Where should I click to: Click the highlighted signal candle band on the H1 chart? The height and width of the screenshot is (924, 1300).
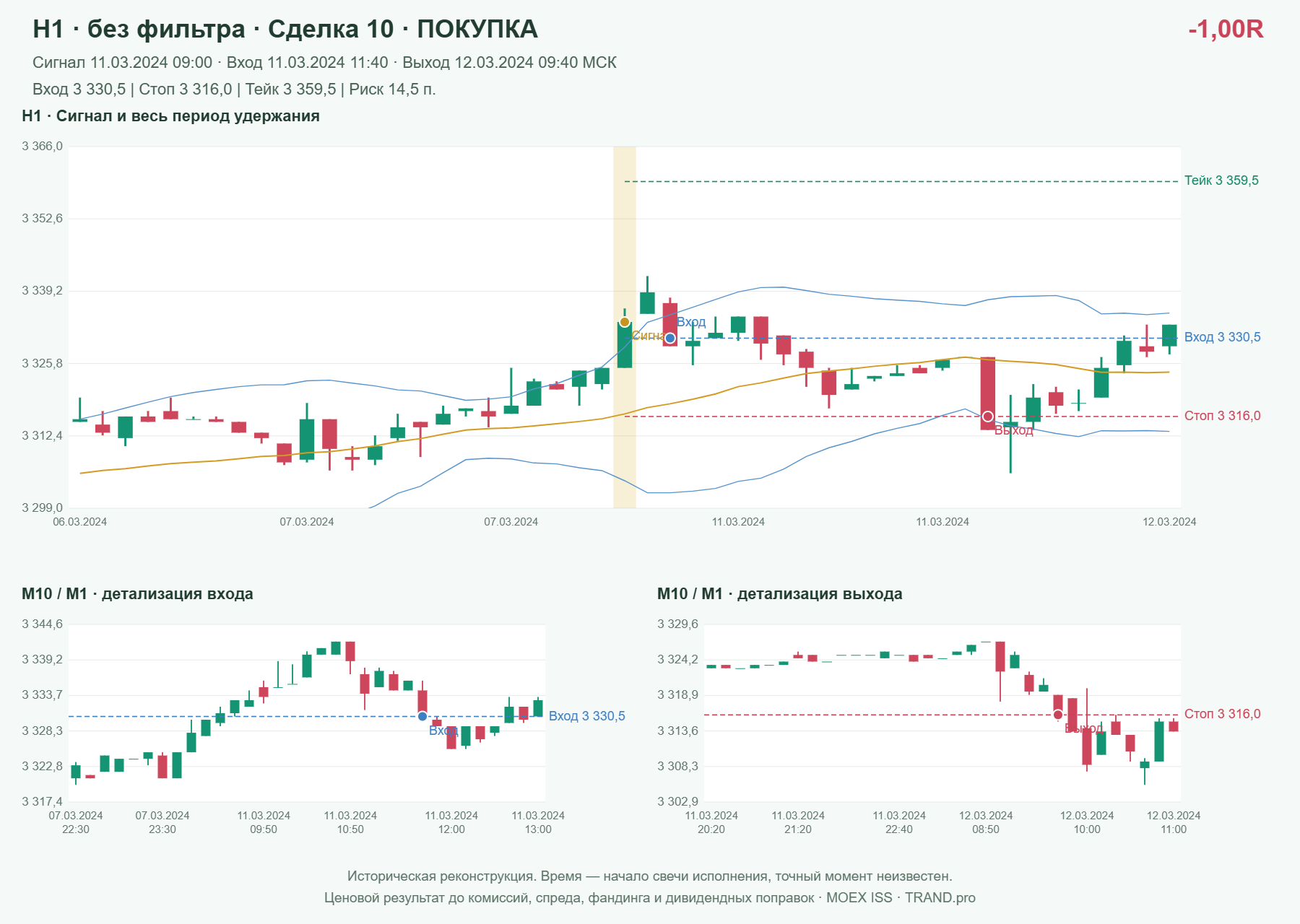(625, 327)
